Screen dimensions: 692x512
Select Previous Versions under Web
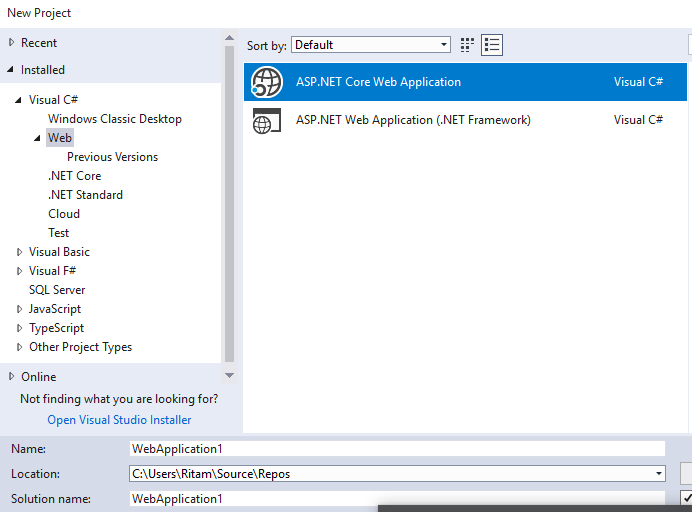tap(112, 157)
